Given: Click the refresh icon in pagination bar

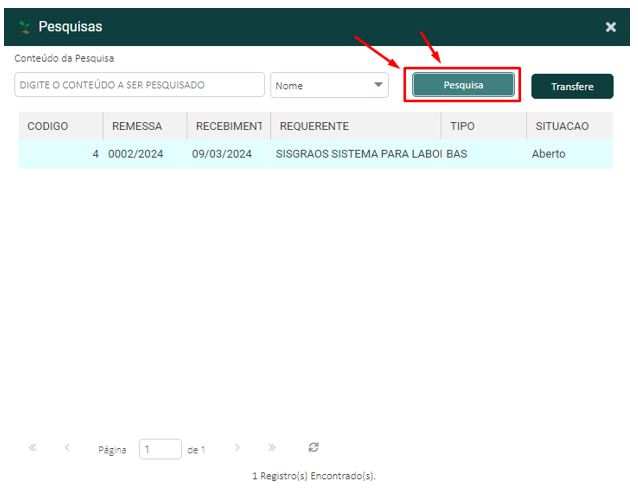Looking at the screenshot, I should click(314, 448).
